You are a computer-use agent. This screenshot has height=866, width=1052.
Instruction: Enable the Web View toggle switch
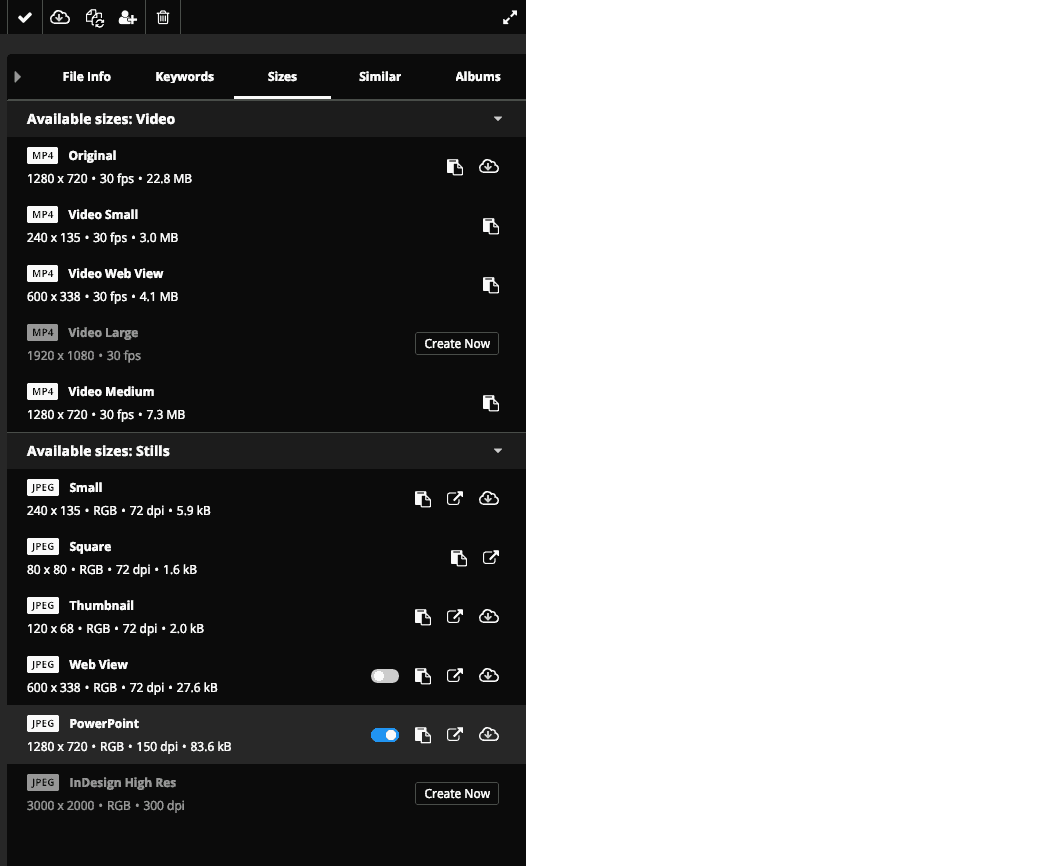pyautogui.click(x=385, y=676)
